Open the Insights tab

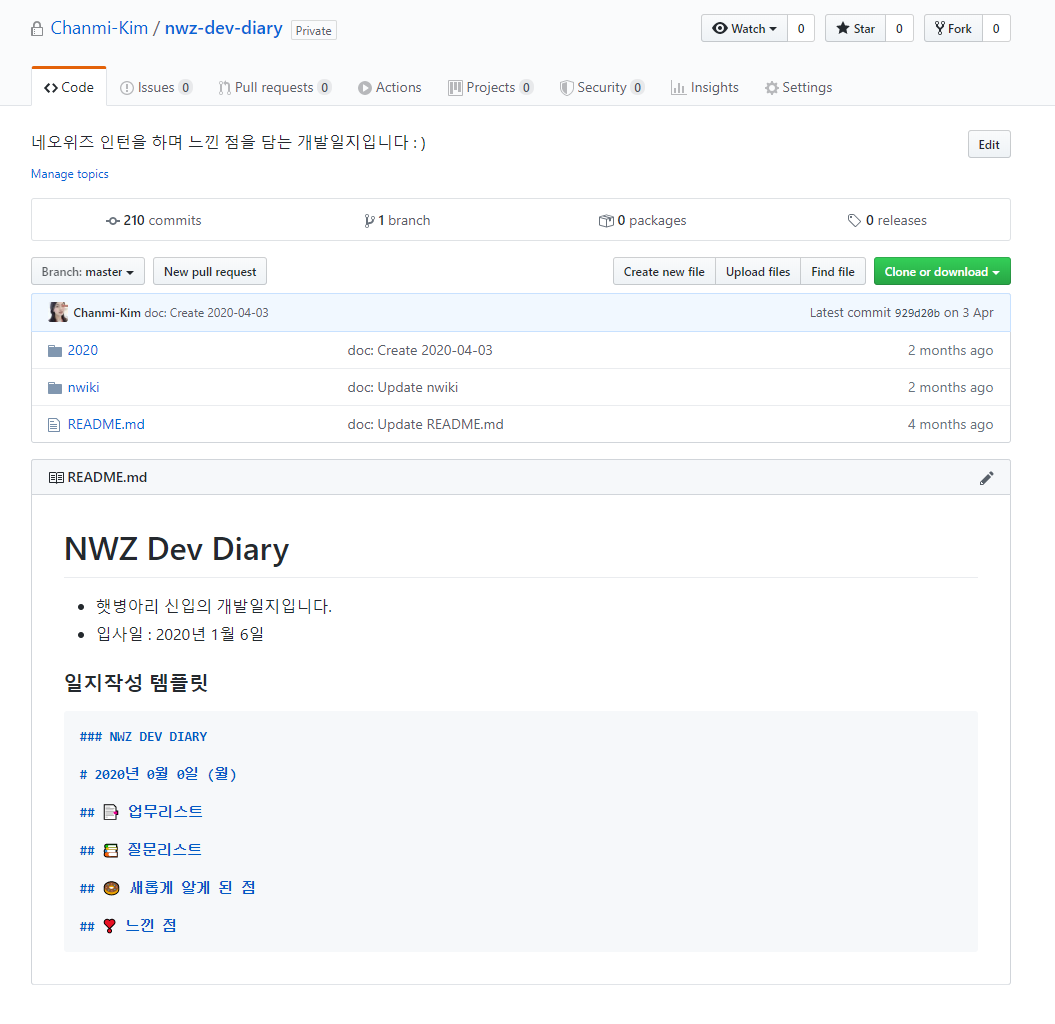704,87
